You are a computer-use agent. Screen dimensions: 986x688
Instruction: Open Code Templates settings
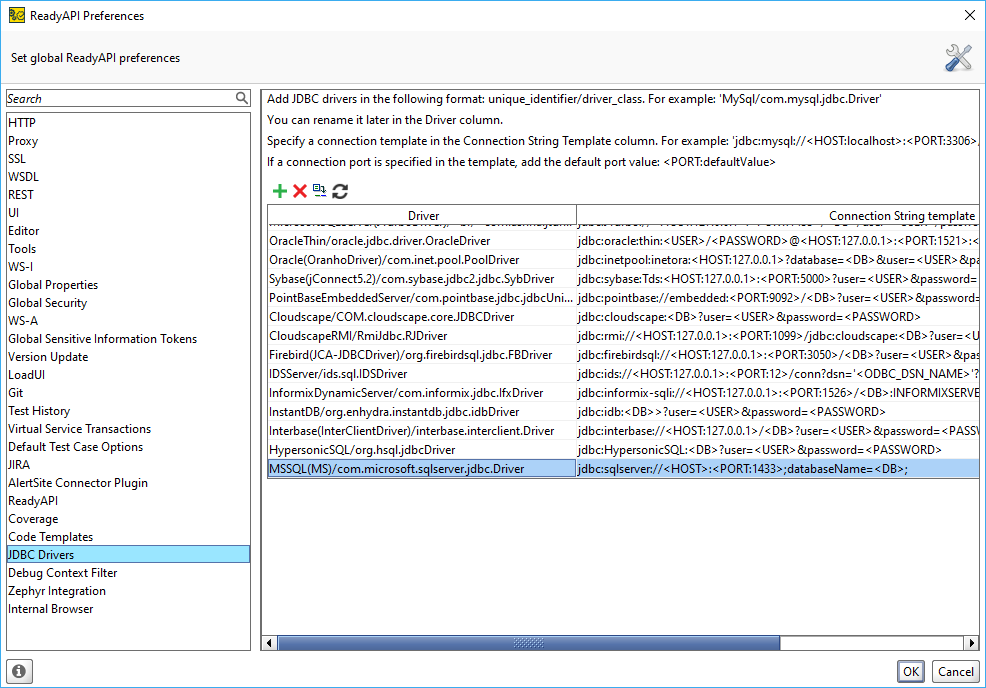(x=128, y=537)
